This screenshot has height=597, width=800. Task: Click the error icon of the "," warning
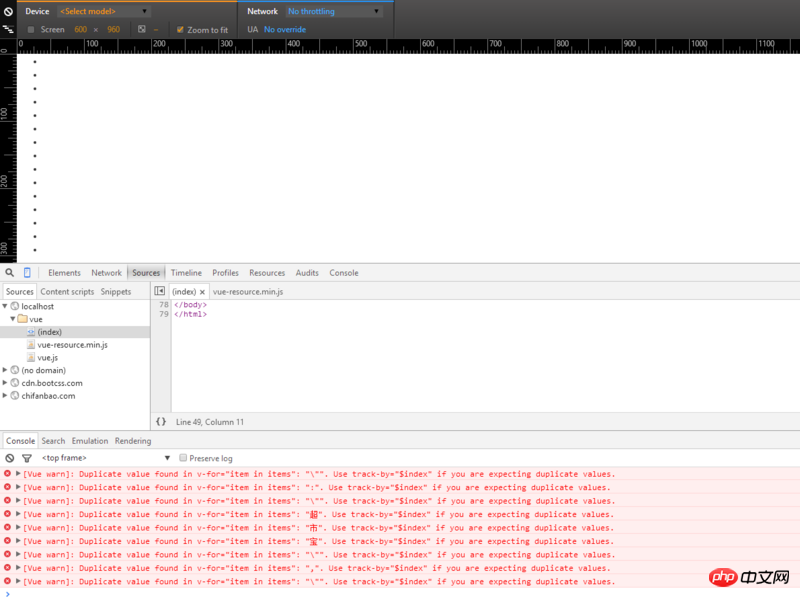(7, 567)
